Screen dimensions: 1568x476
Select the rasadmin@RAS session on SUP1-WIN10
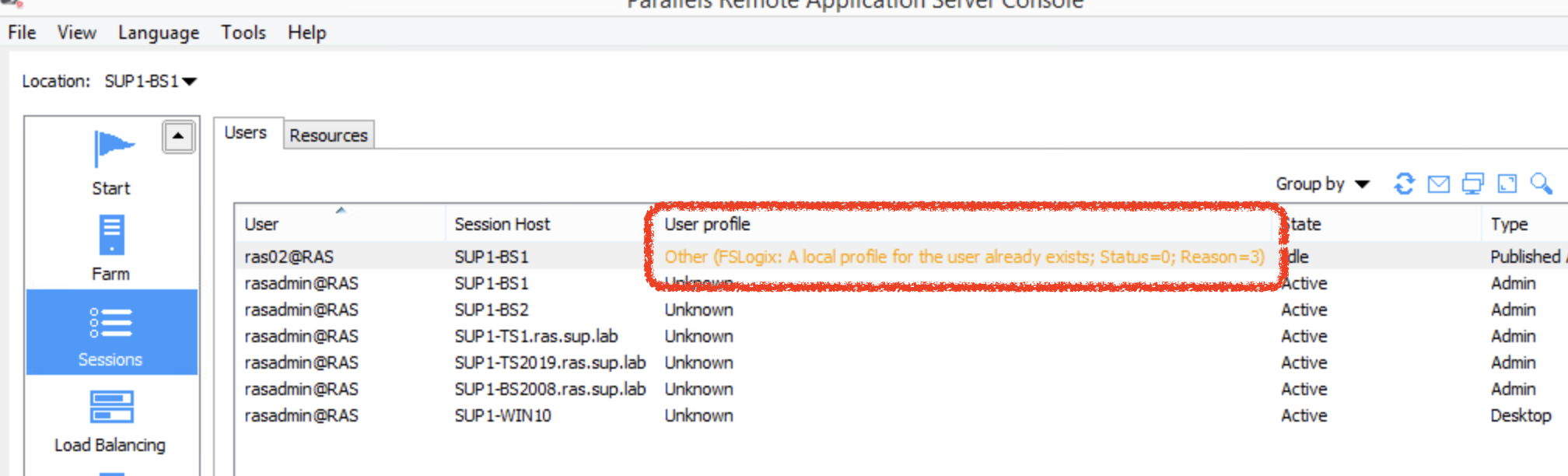coord(301,416)
